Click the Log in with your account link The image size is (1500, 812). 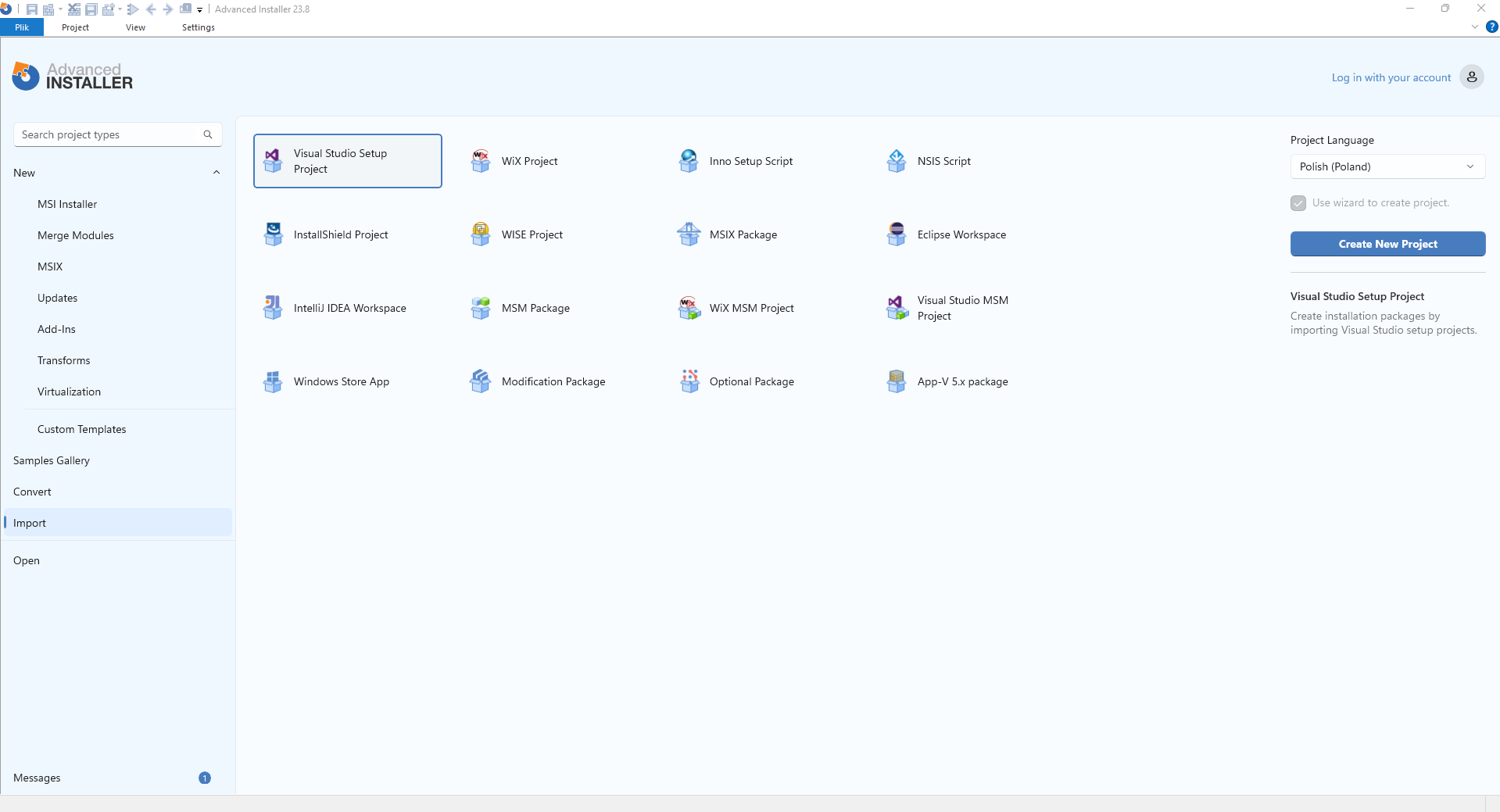click(1391, 77)
